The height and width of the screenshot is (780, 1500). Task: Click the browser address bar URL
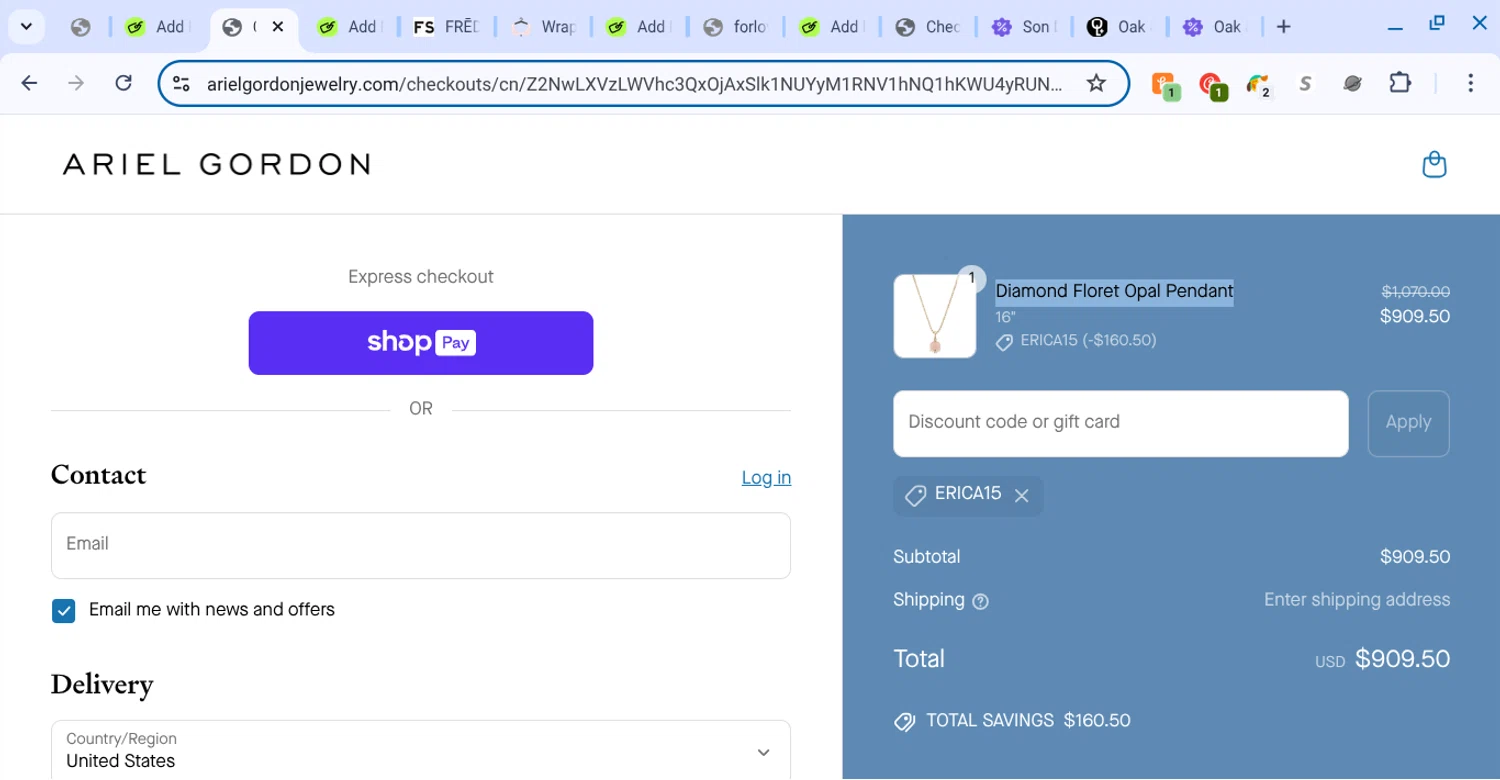tap(634, 84)
